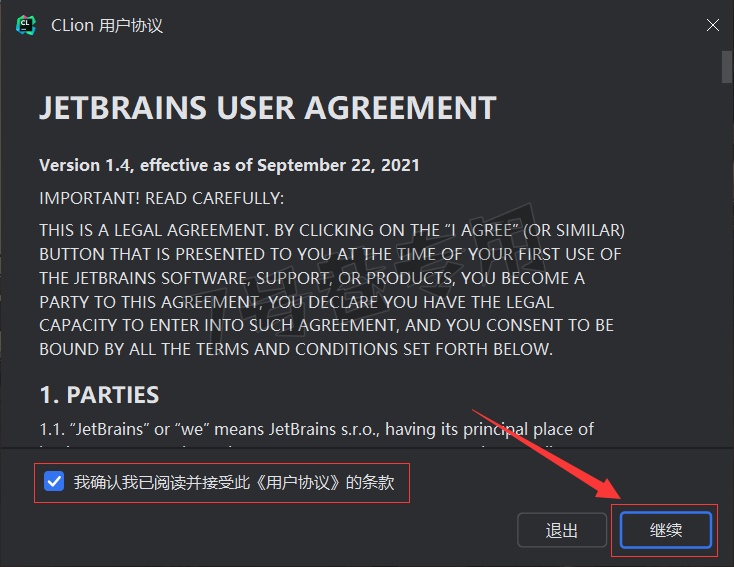Click the '我确认我已阅读并接受此《用户协议》的条款' label
The height and width of the screenshot is (567, 734).
pos(234,482)
